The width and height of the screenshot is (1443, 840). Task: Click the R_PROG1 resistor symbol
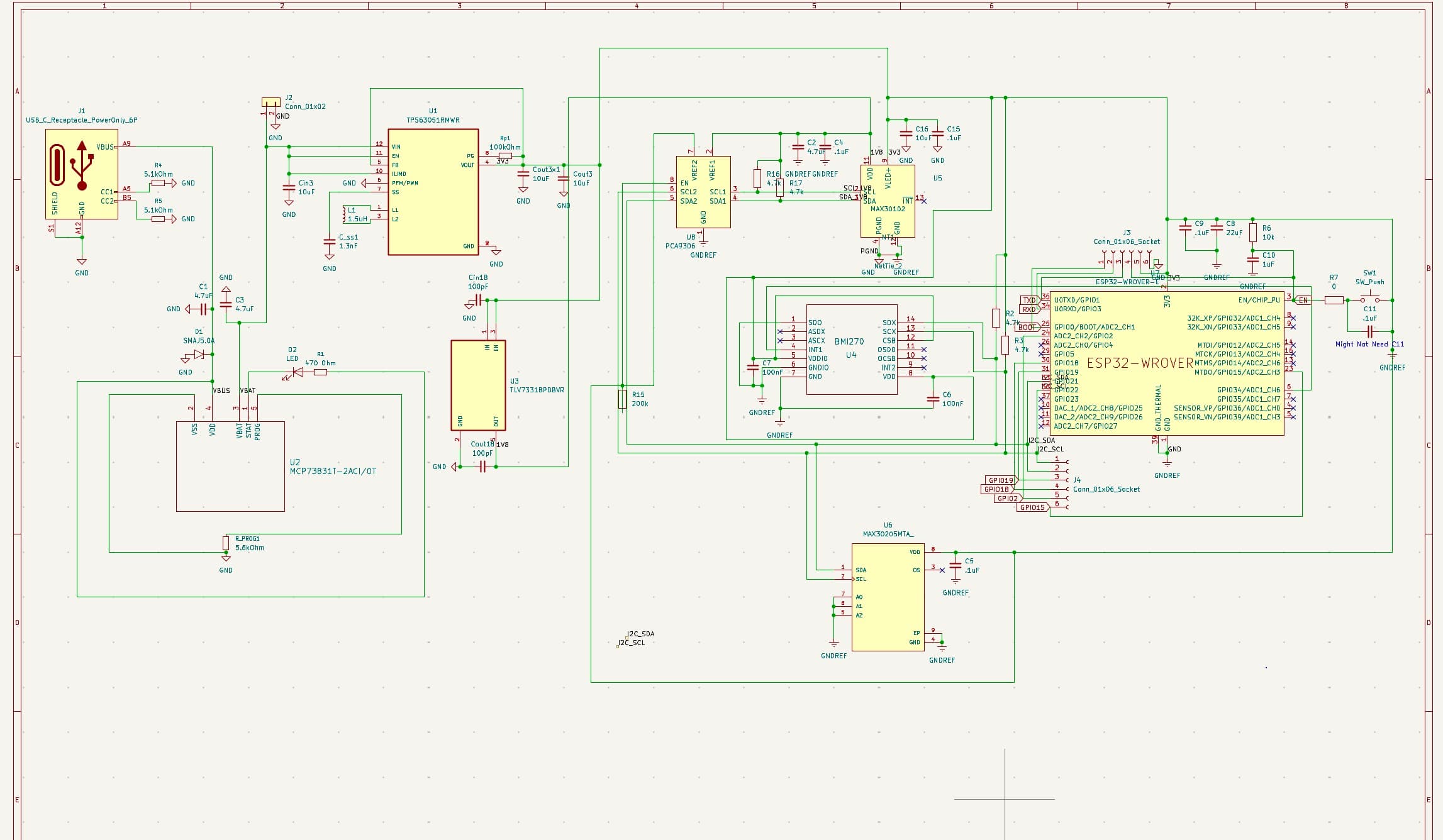[x=226, y=543]
